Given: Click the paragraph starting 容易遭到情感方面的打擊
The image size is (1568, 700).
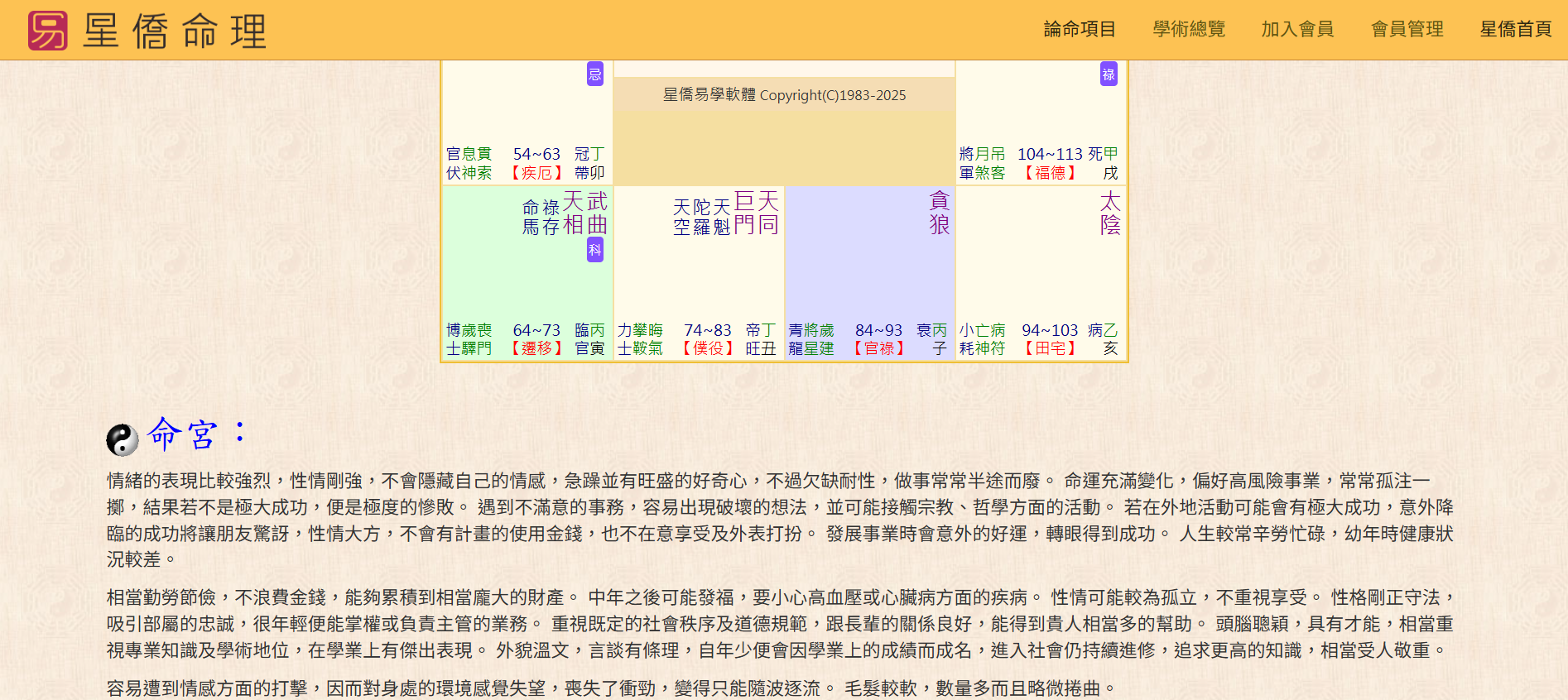Looking at the screenshot, I should pyautogui.click(x=613, y=688).
